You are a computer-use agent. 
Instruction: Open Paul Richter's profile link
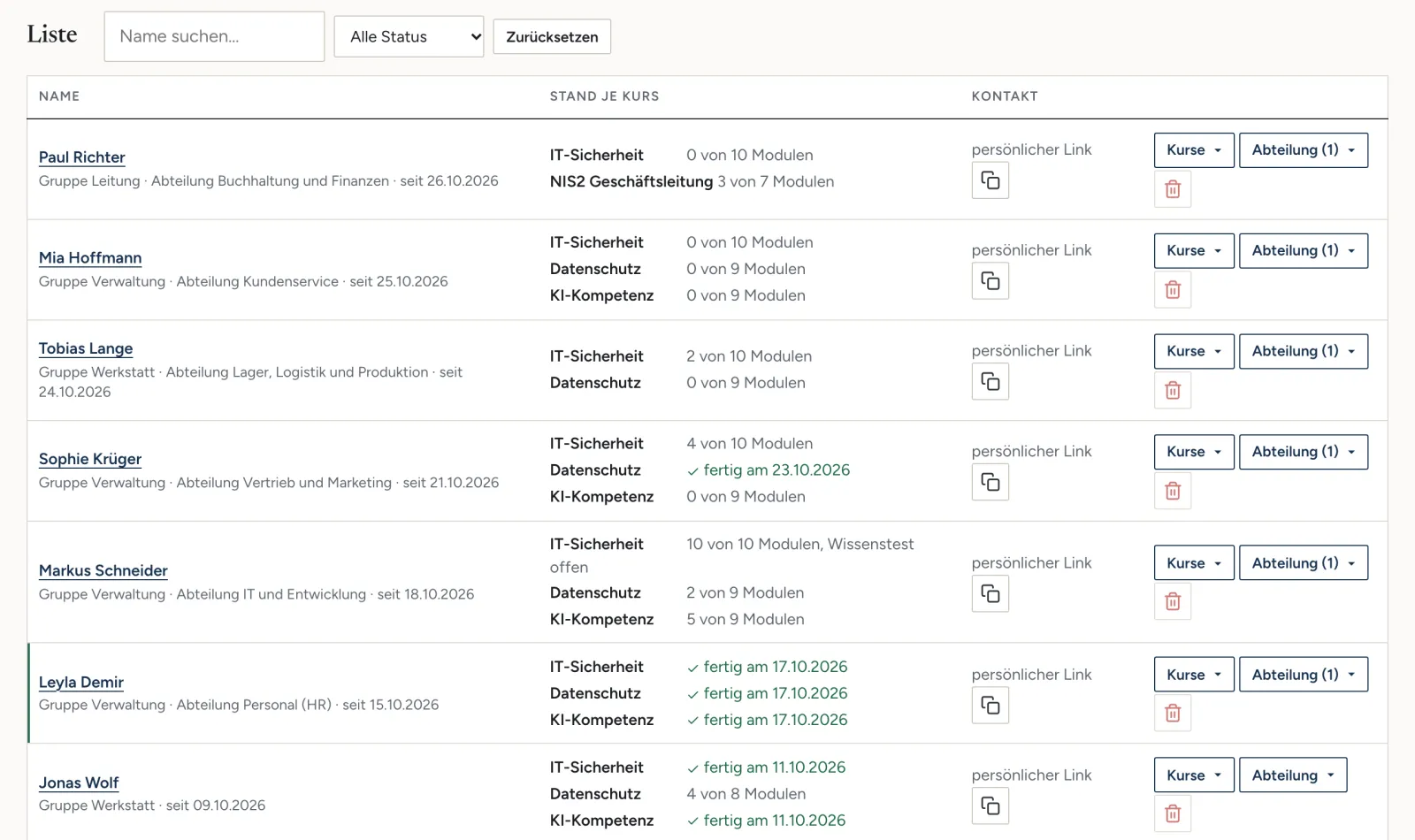tap(81, 157)
